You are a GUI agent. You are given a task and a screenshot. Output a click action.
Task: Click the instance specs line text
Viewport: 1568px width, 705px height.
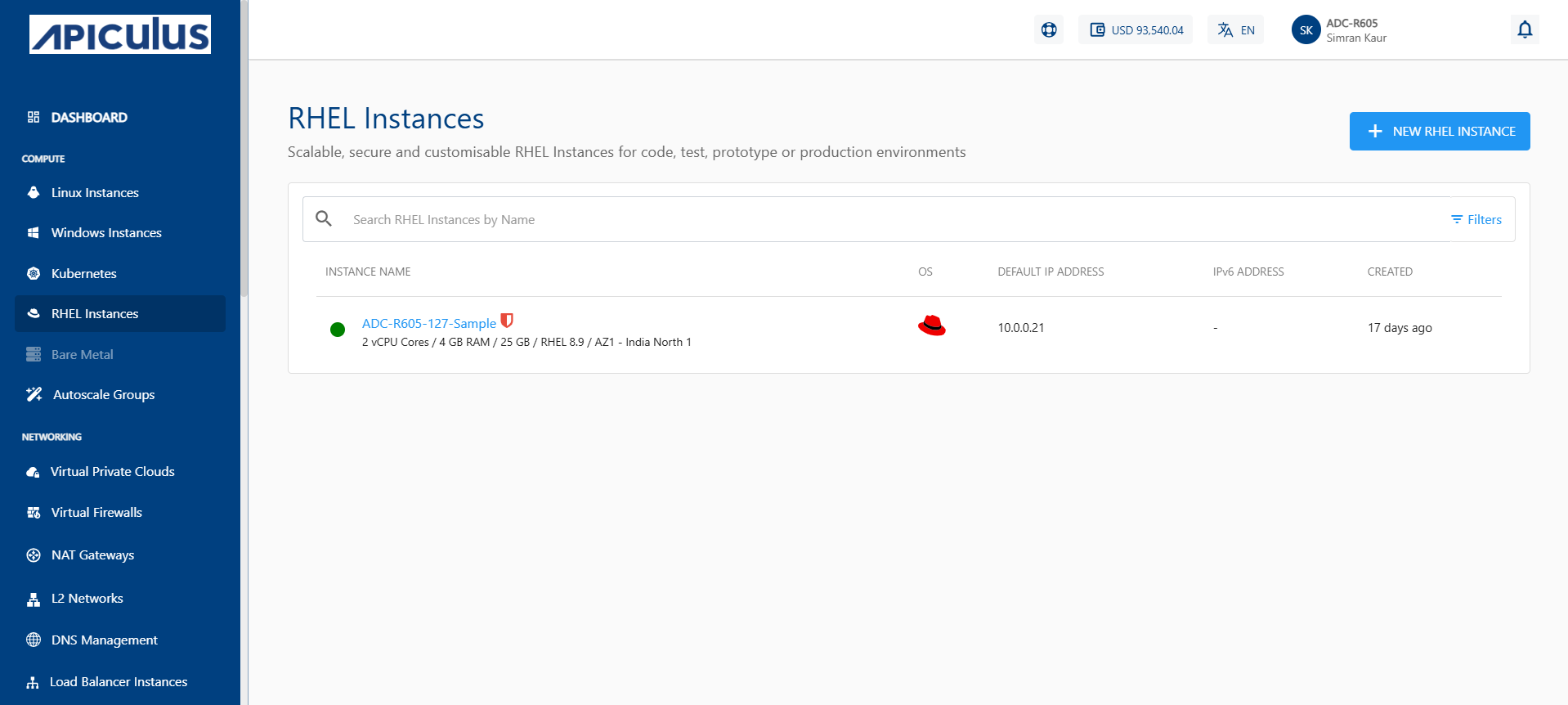(x=526, y=342)
